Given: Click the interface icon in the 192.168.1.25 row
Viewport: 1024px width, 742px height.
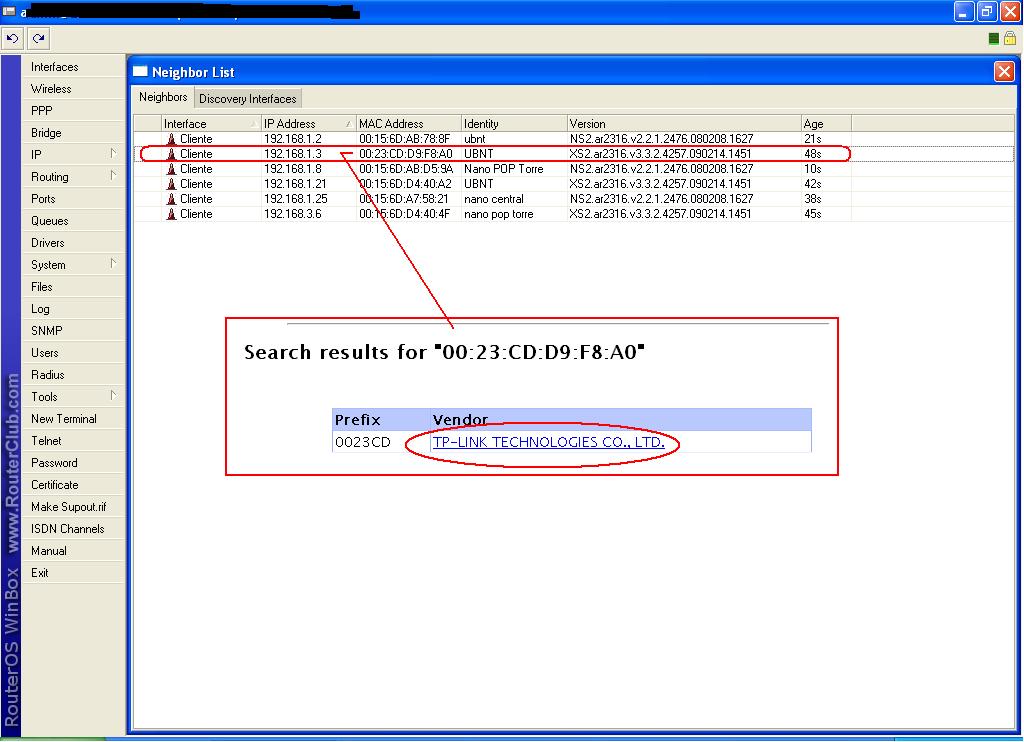Looking at the screenshot, I should point(171,199).
